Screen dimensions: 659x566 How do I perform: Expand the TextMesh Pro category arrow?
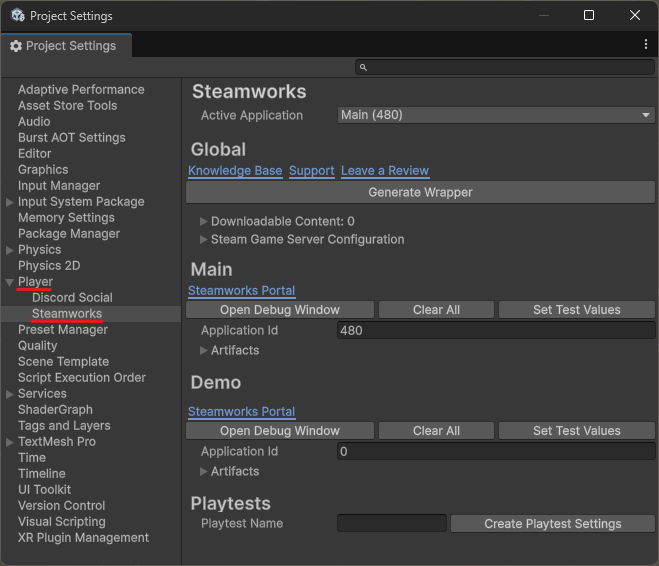coord(10,442)
